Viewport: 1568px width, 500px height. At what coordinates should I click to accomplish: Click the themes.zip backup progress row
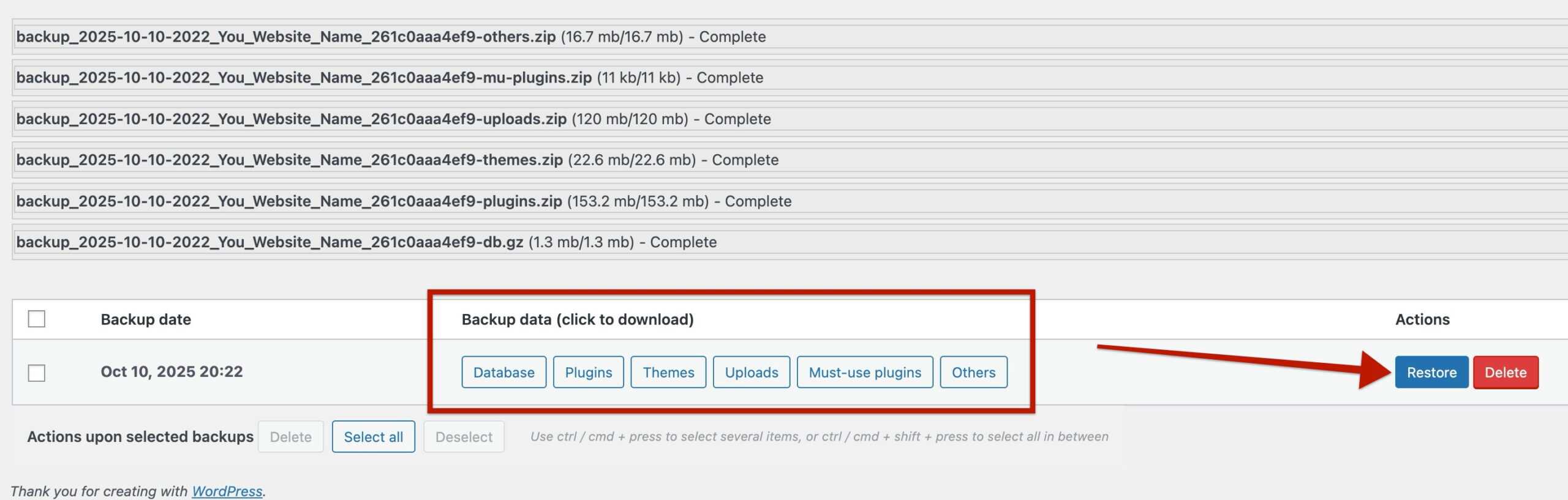pyautogui.click(x=397, y=160)
